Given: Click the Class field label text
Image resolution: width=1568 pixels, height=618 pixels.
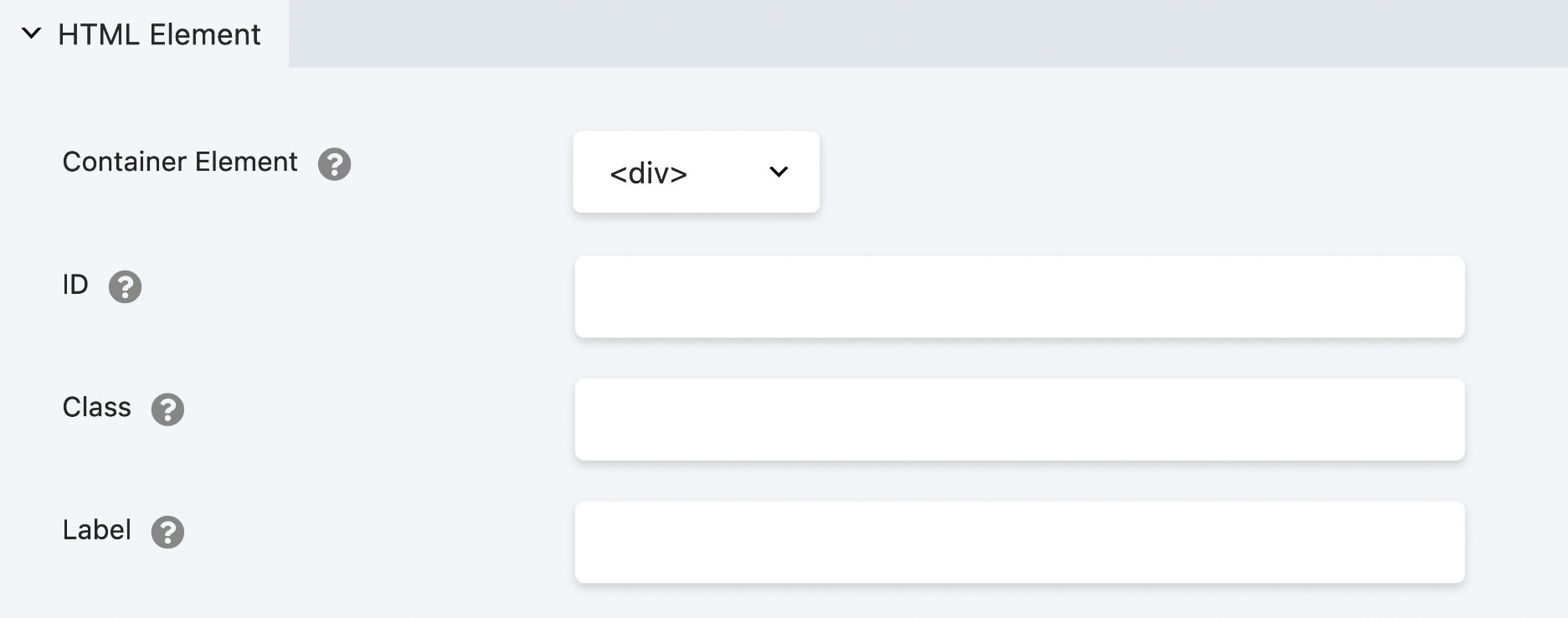Looking at the screenshot, I should [x=96, y=408].
